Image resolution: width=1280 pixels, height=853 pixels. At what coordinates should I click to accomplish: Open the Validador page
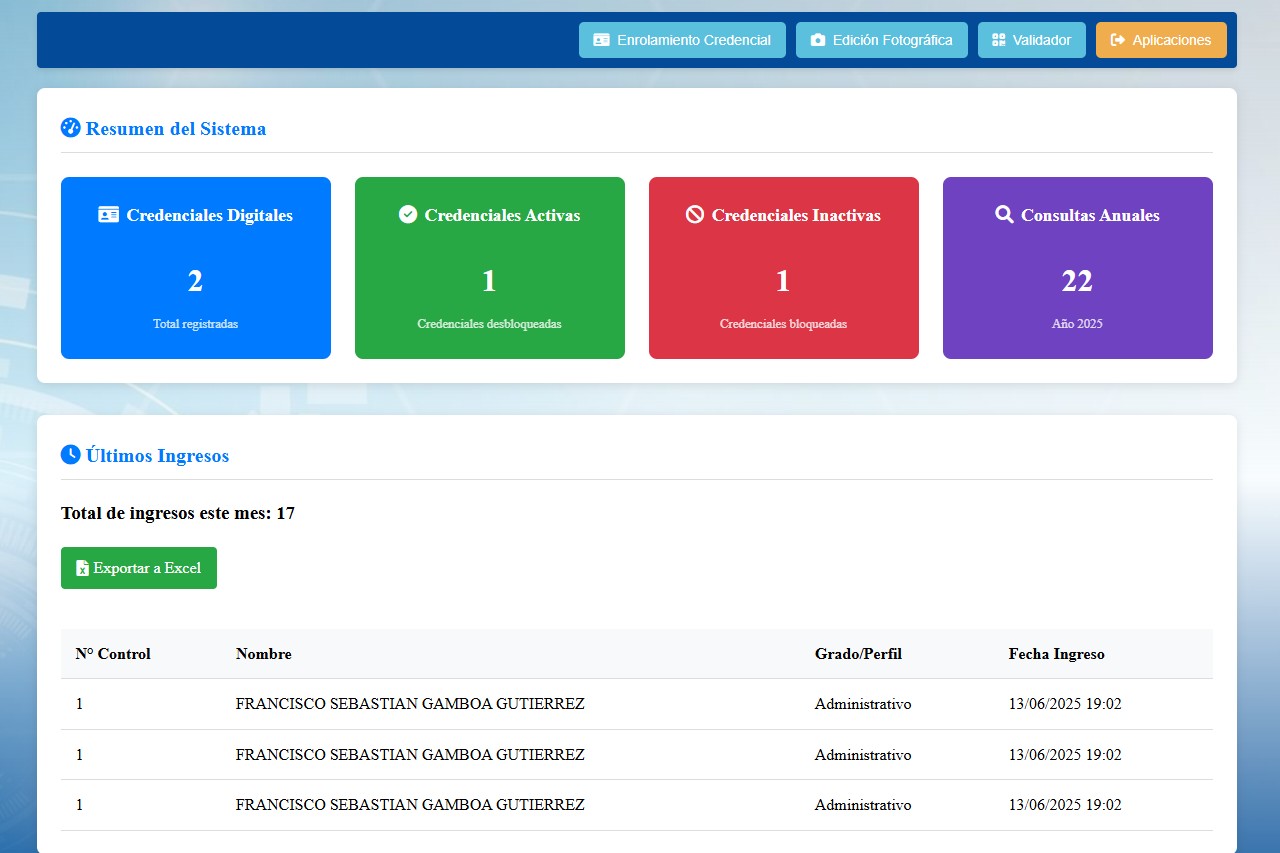pyautogui.click(x=1031, y=40)
